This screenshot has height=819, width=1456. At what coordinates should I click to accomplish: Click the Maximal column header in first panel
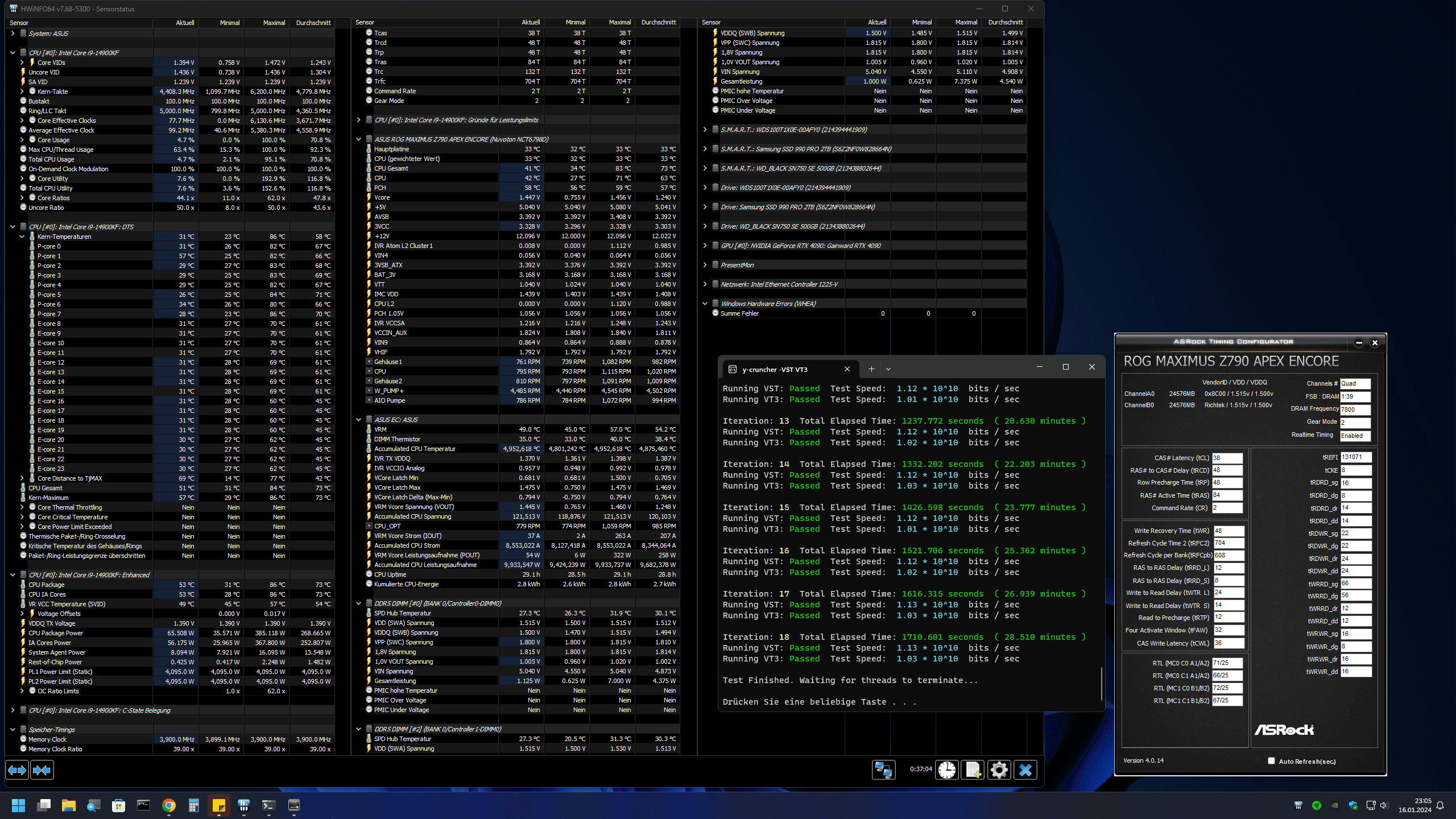pyautogui.click(x=274, y=23)
